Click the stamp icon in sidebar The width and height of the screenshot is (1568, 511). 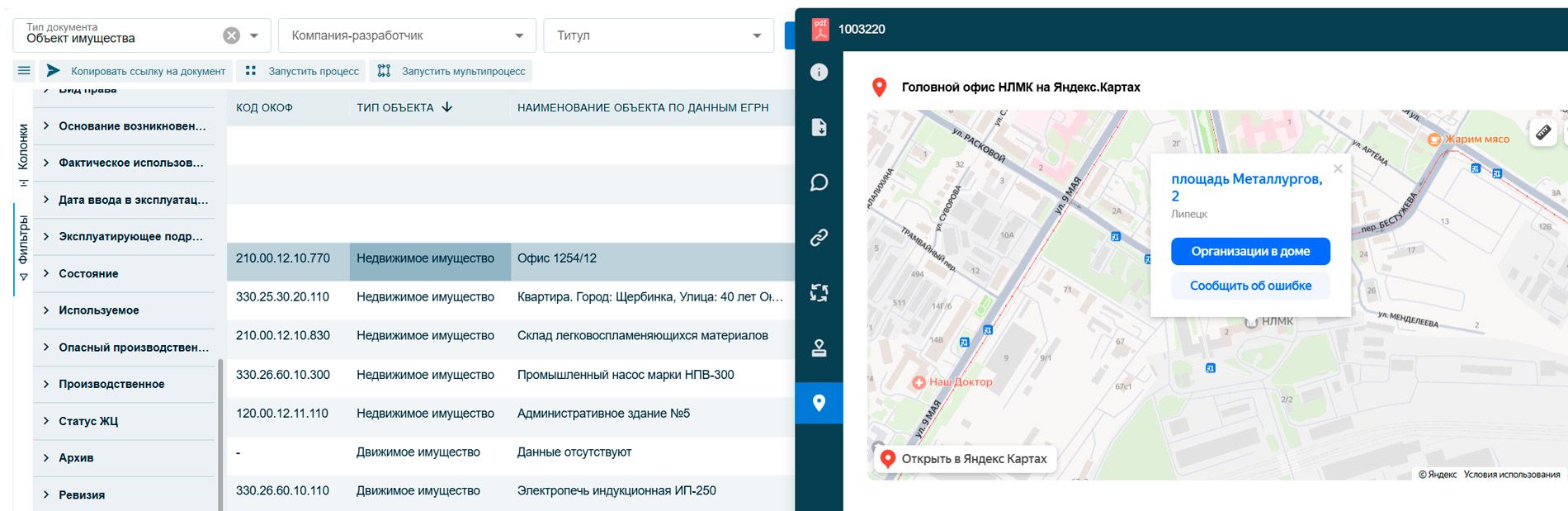pos(819,348)
